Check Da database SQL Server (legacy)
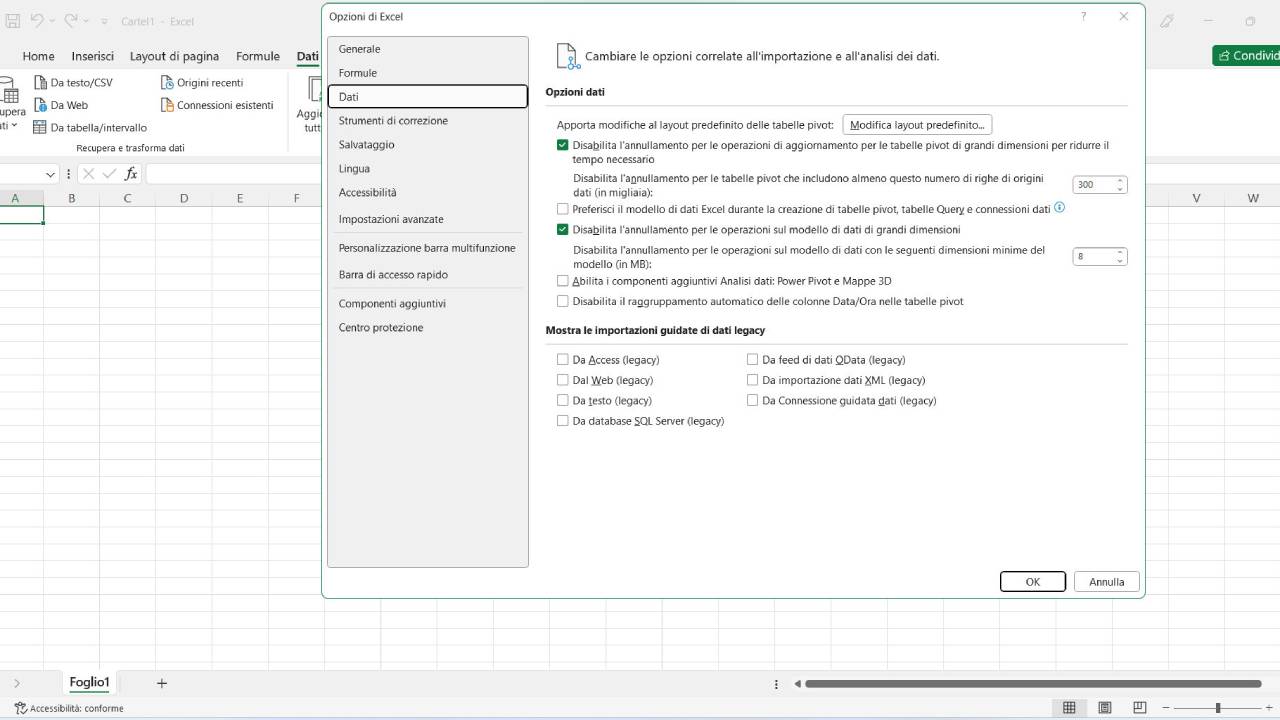Viewport: 1280px width, 720px height. (x=563, y=420)
